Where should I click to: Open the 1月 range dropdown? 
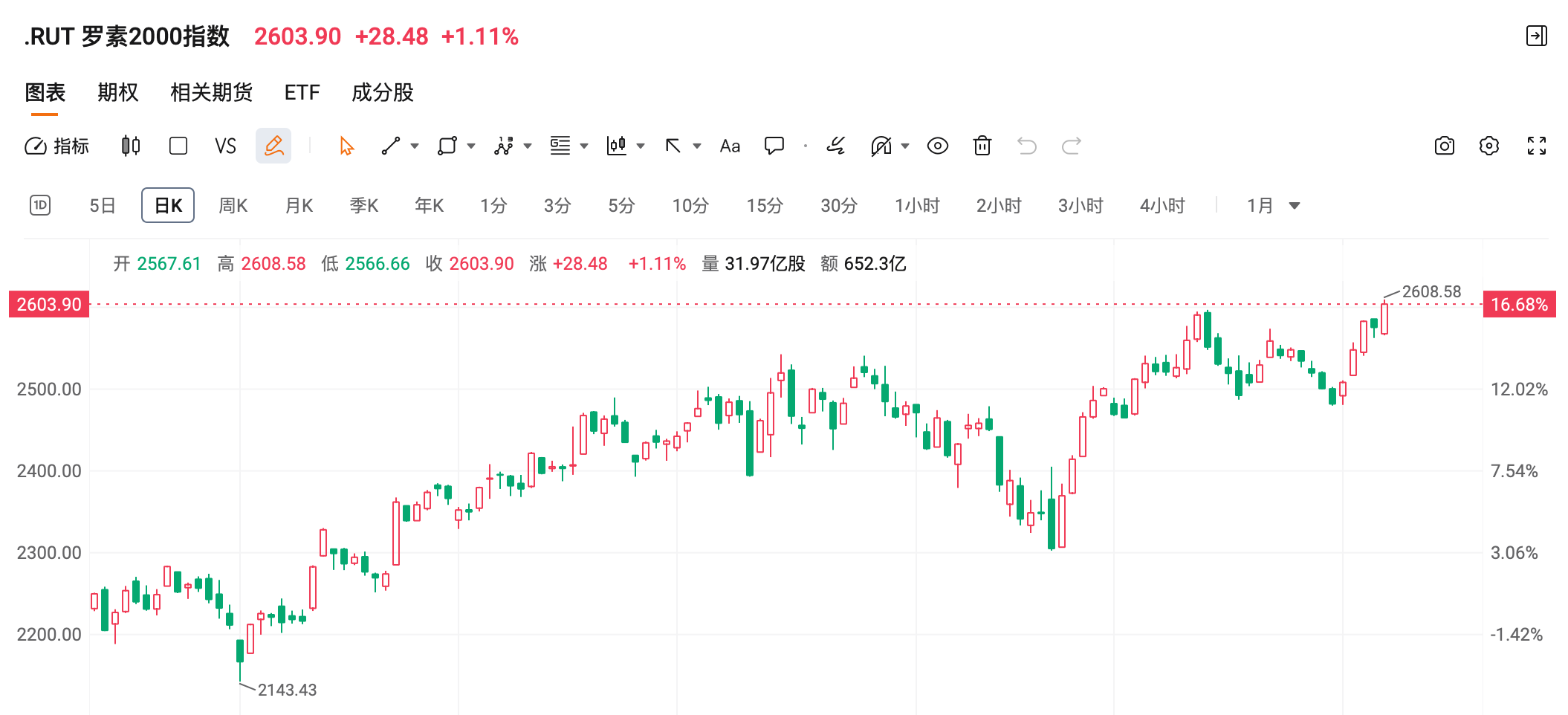tap(1273, 206)
